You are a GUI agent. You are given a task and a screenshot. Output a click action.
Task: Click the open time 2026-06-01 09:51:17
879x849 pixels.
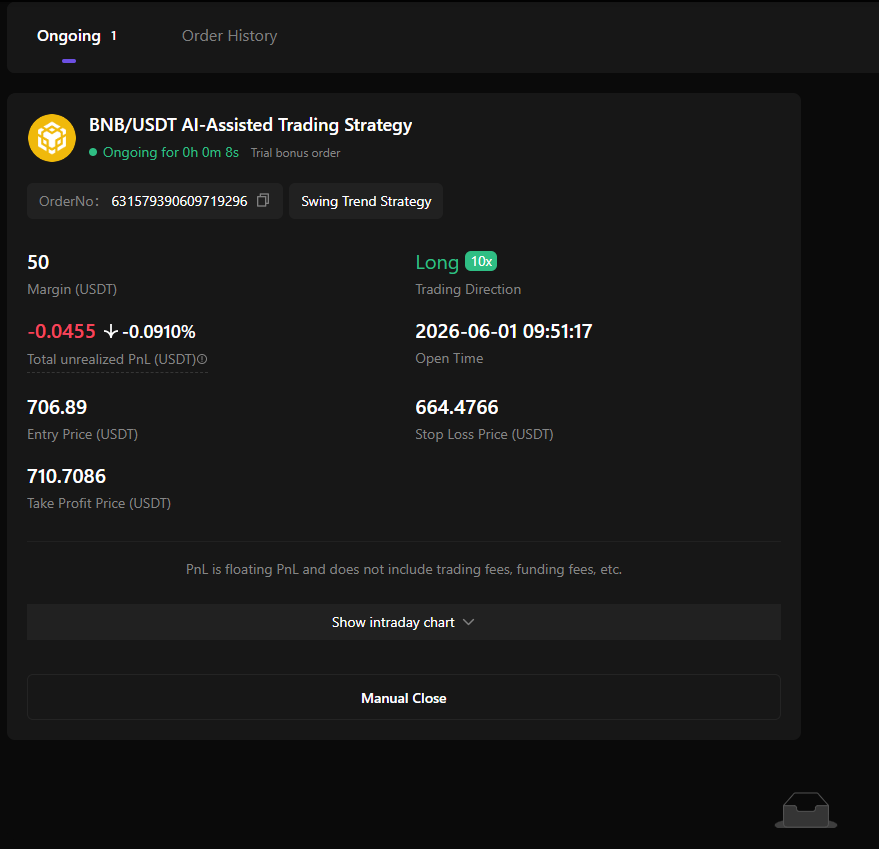[x=504, y=331]
